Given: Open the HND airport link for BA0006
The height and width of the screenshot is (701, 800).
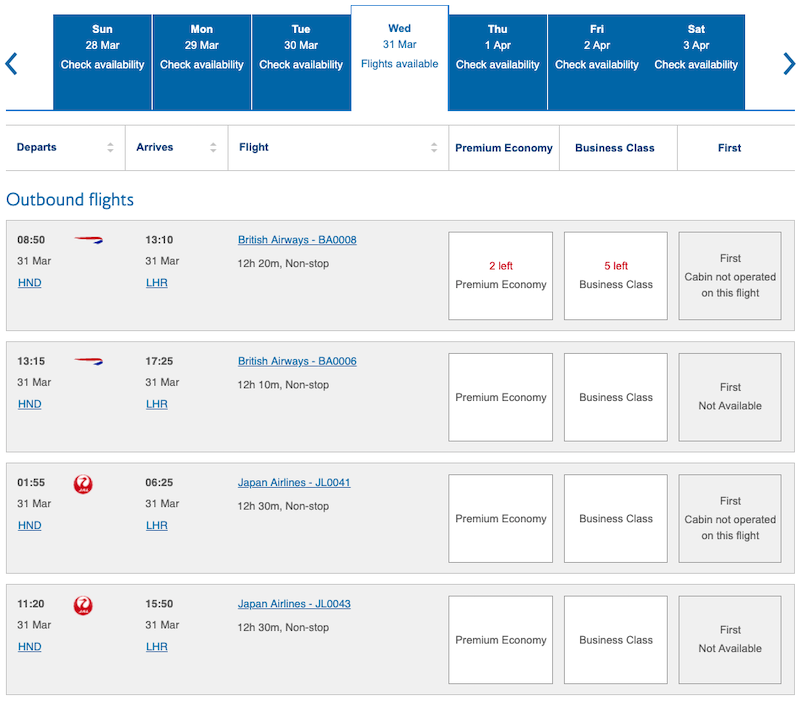Looking at the screenshot, I should (30, 404).
